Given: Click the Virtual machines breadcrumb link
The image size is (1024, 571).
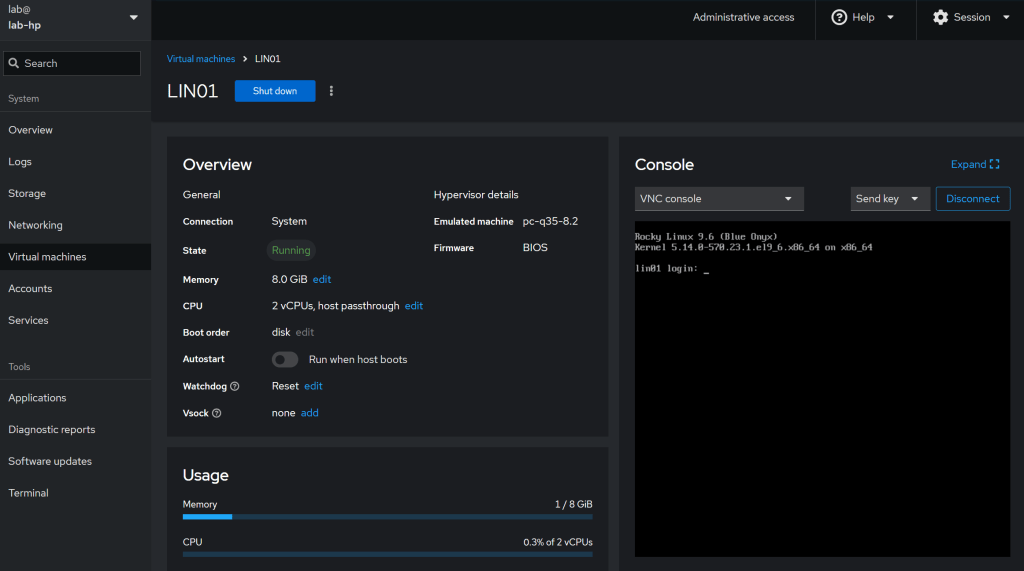Looking at the screenshot, I should click(x=201, y=59).
